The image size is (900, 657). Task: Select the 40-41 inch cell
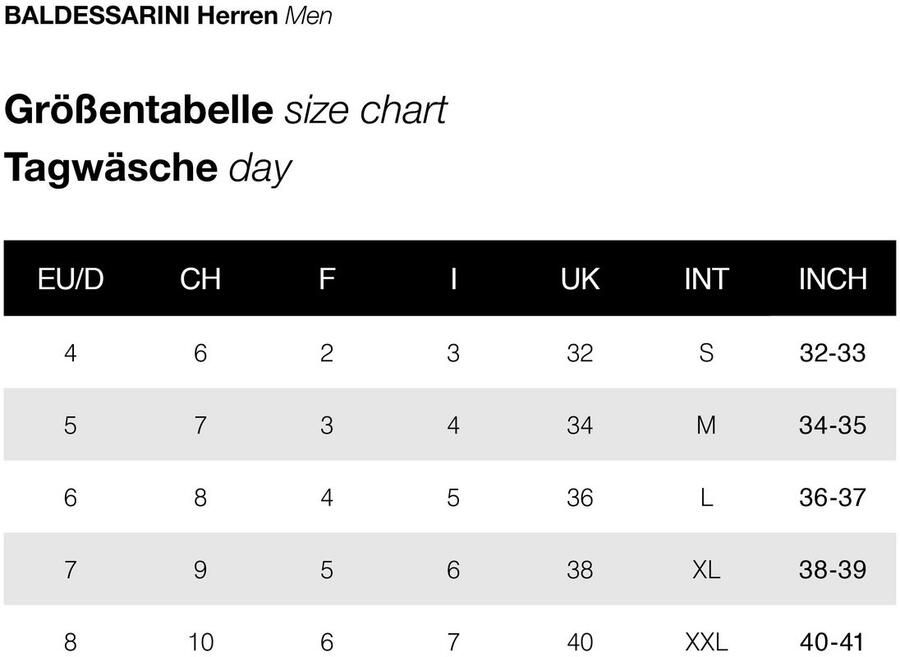832,642
